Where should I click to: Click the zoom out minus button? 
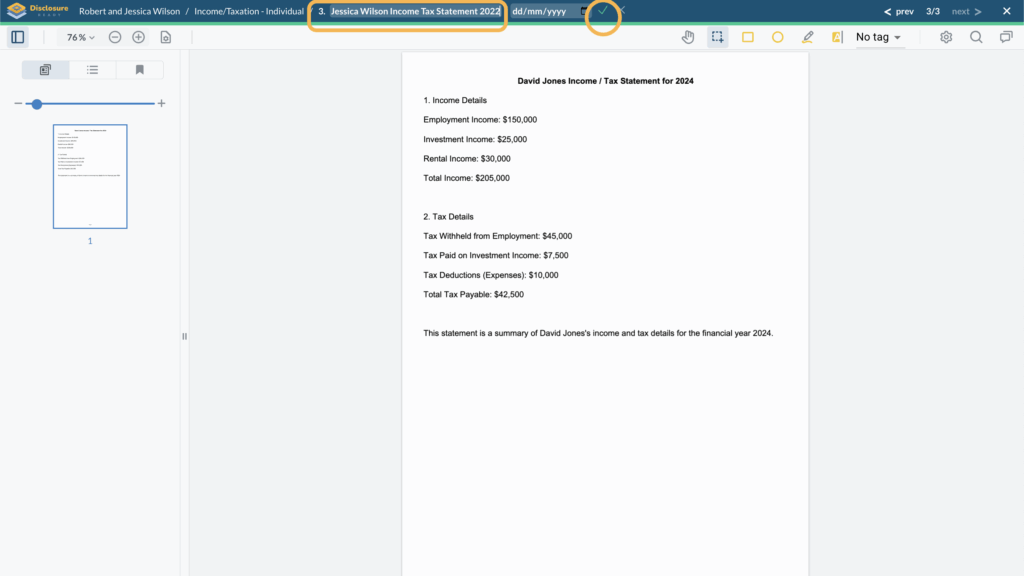[115, 37]
